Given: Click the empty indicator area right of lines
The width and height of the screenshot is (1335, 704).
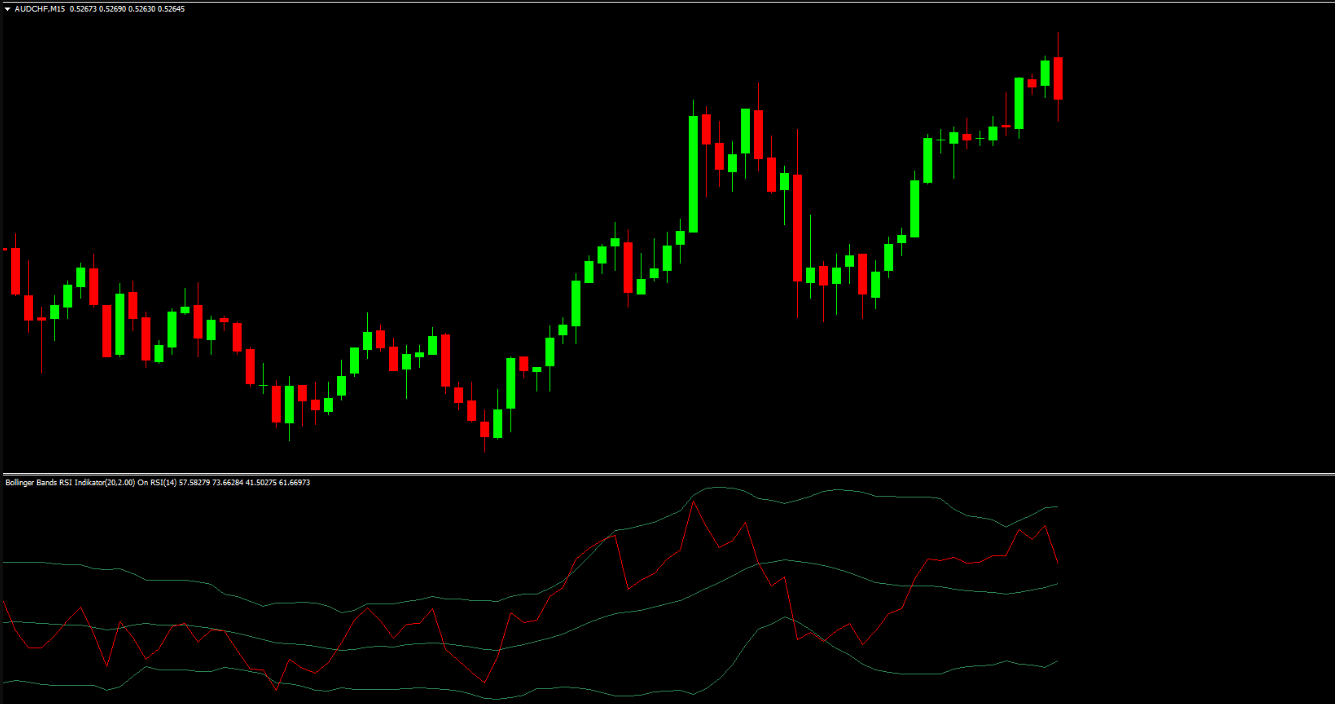Looking at the screenshot, I should [x=1200, y=600].
